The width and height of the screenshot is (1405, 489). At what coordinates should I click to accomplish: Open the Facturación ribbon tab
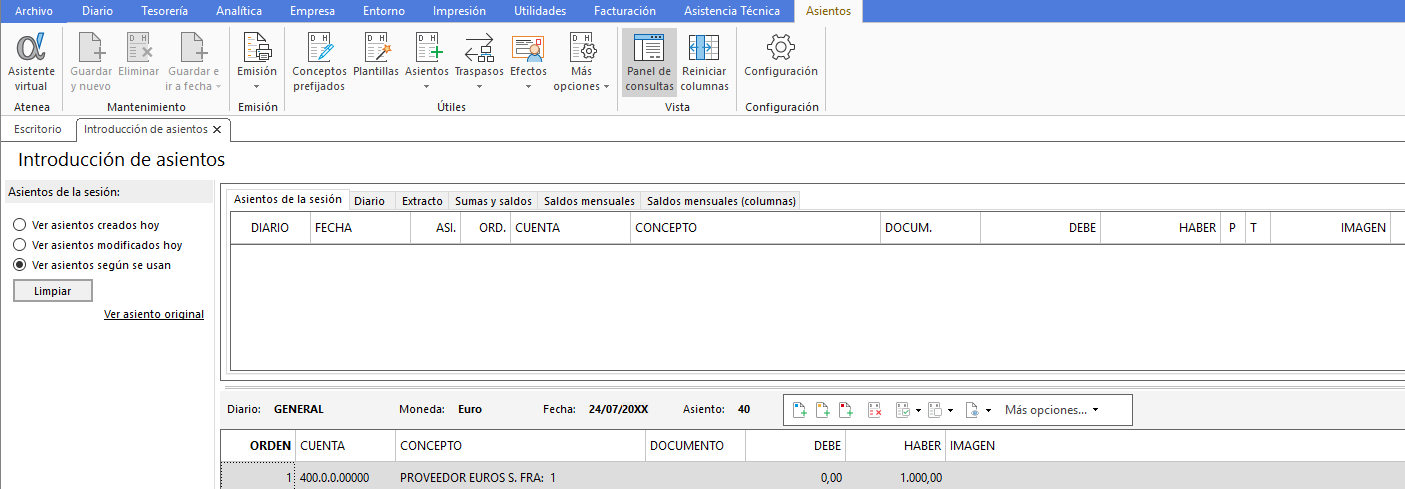[625, 11]
